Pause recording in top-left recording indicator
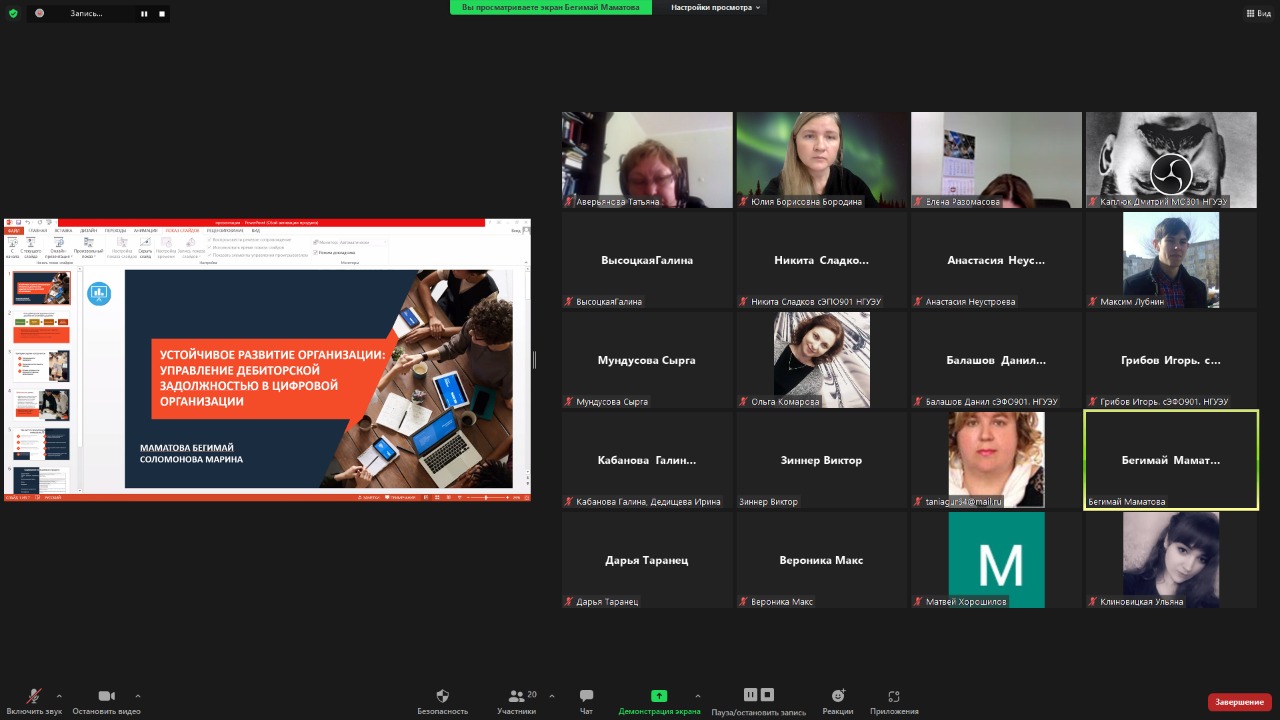 144,13
